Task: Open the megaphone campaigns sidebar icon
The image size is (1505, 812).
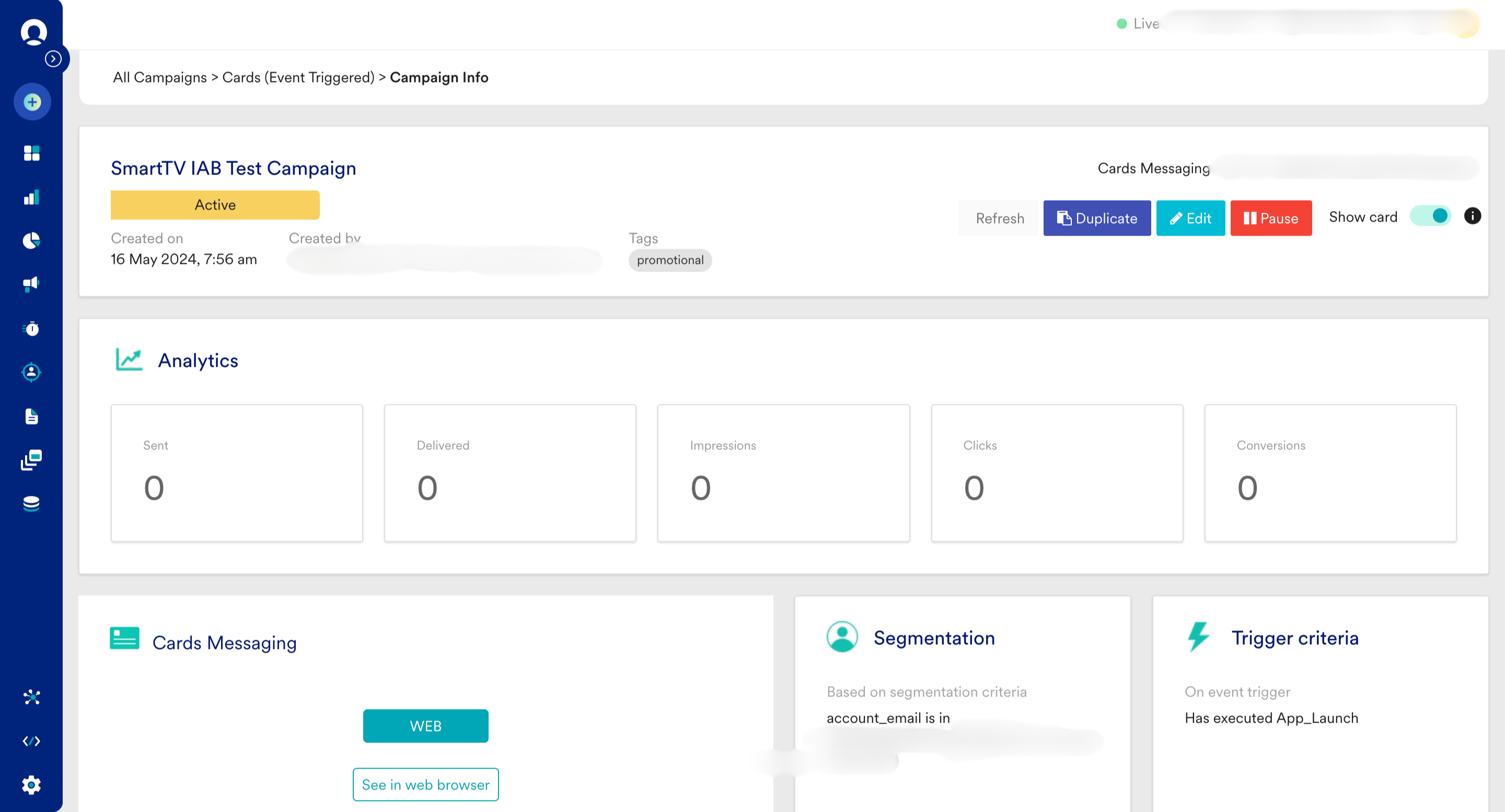Action: pos(31,284)
